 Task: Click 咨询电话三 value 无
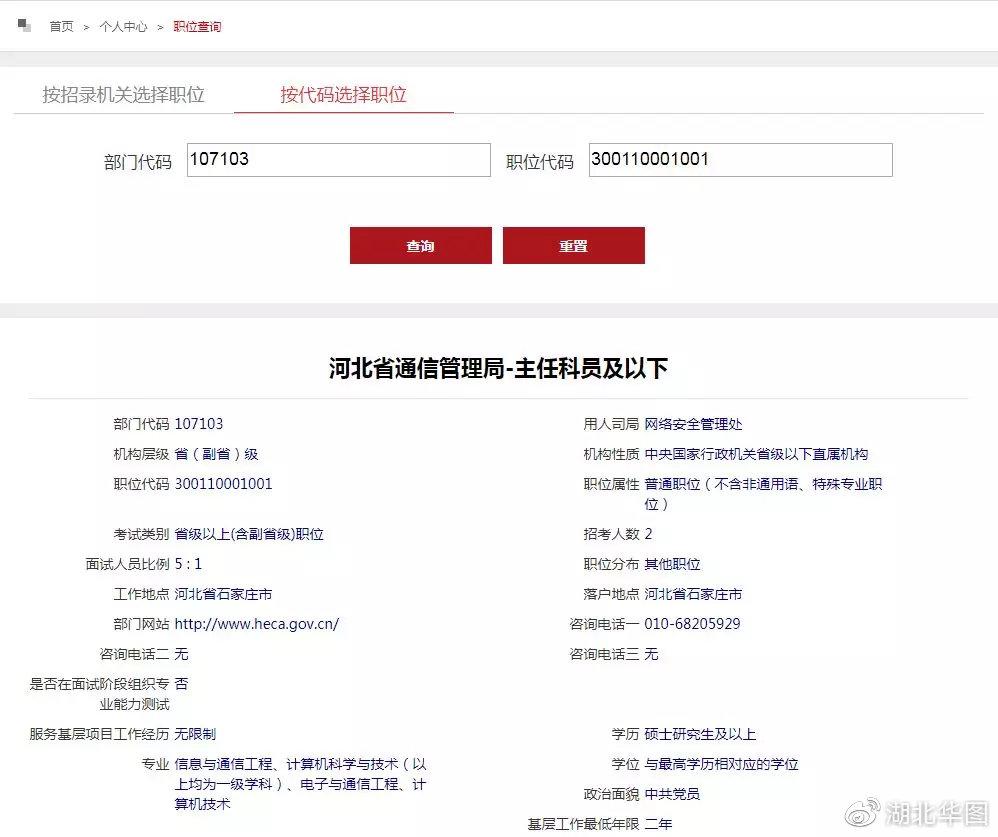click(651, 654)
